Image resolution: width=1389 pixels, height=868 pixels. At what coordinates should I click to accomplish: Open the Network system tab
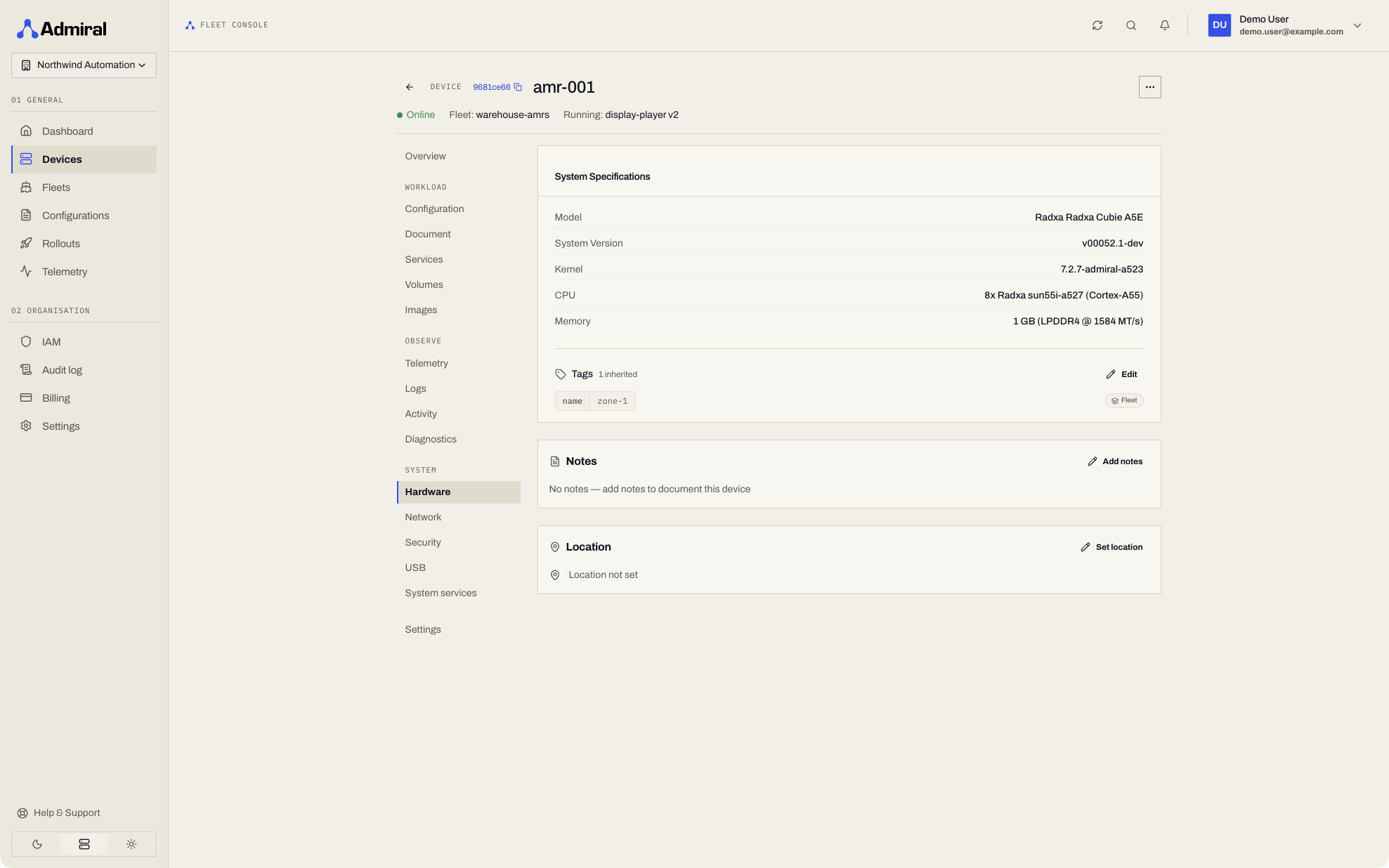[458, 518]
